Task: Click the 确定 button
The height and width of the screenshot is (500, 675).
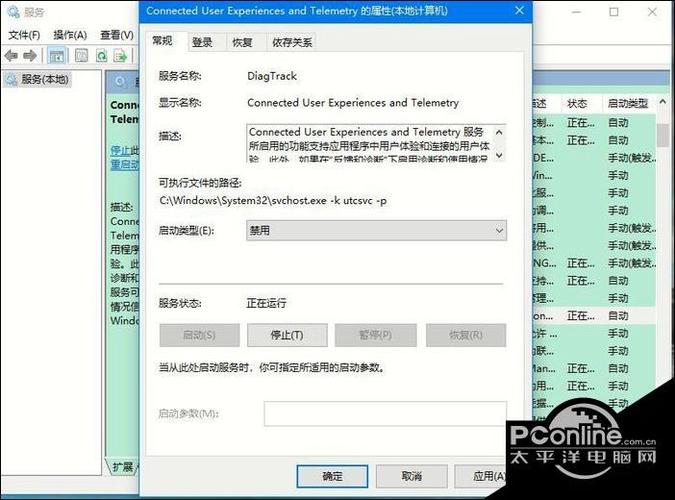Action: (x=332, y=476)
